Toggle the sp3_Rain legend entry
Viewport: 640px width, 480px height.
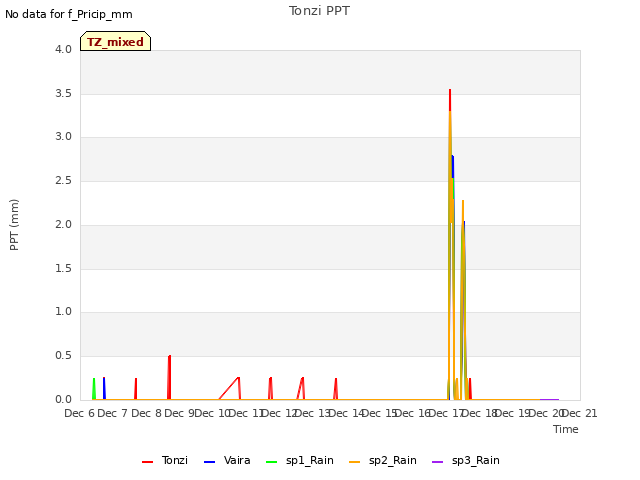(466, 460)
